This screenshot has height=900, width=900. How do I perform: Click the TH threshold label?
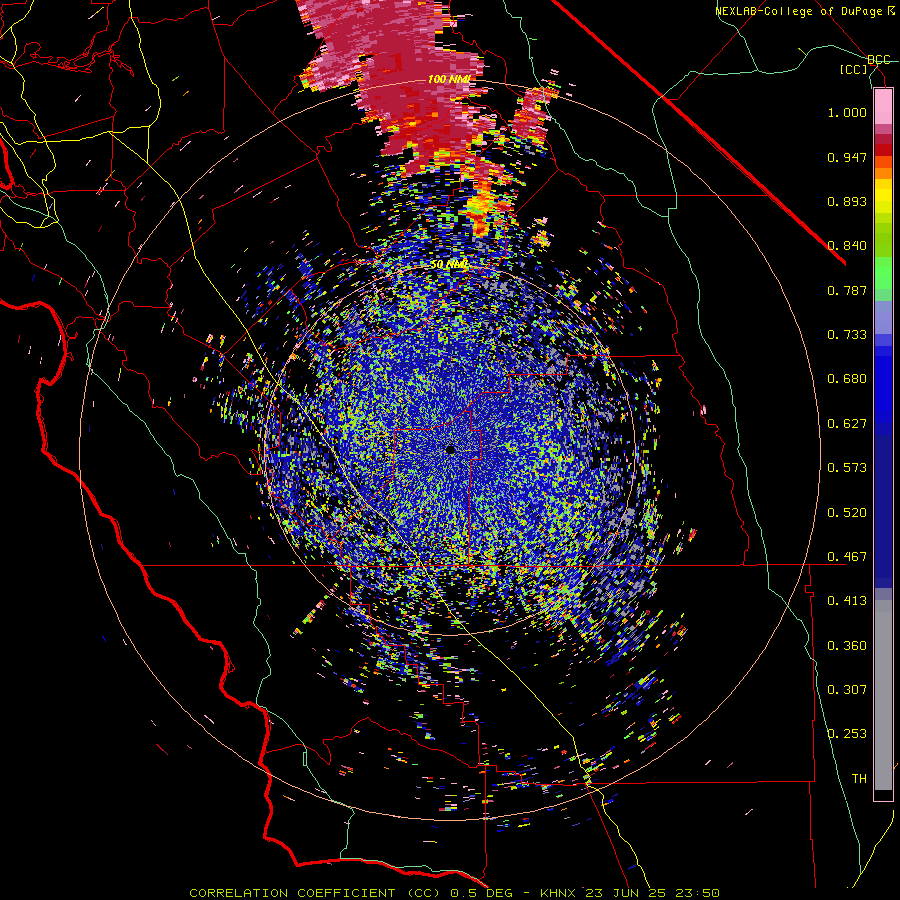click(x=859, y=779)
